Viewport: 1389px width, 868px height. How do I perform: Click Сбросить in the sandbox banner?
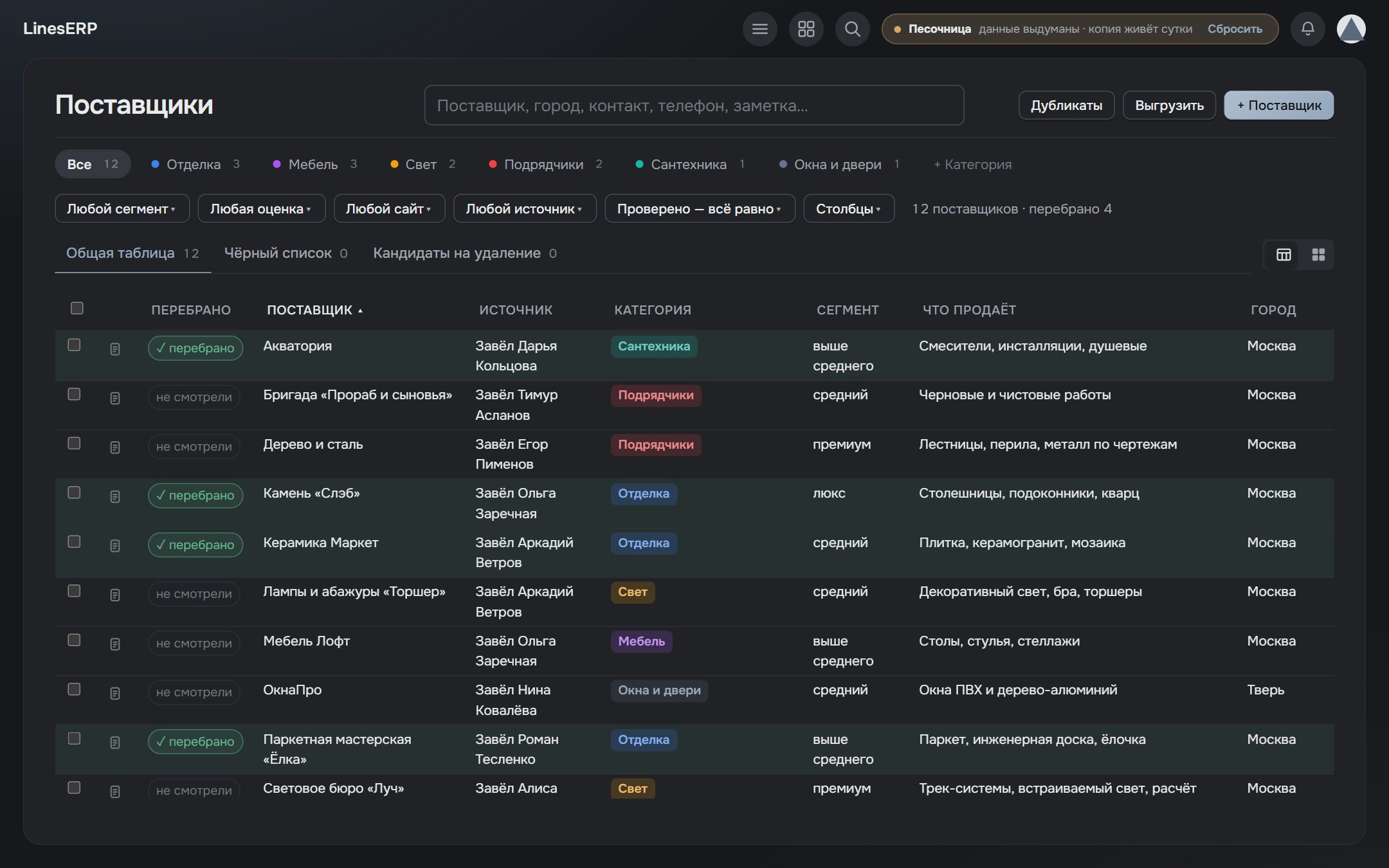(1235, 29)
